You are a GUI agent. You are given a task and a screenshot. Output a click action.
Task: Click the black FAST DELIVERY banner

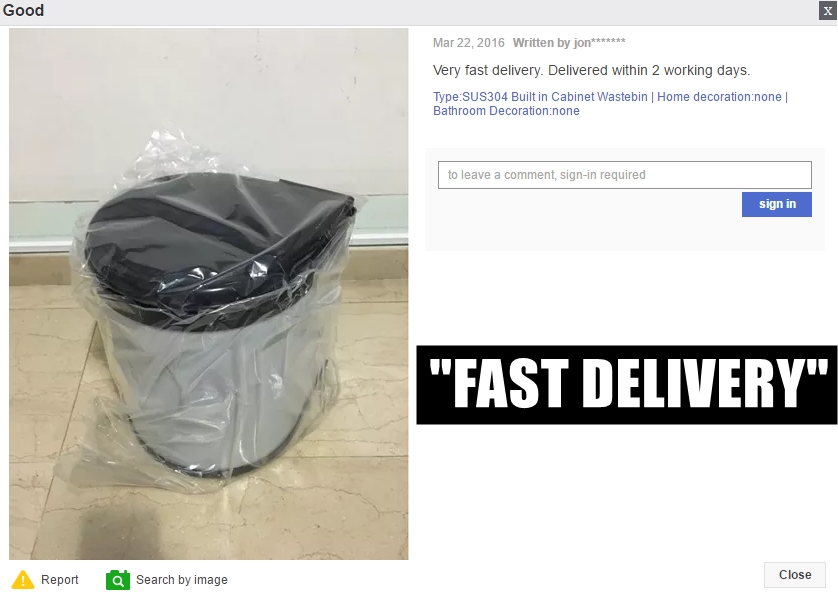627,385
